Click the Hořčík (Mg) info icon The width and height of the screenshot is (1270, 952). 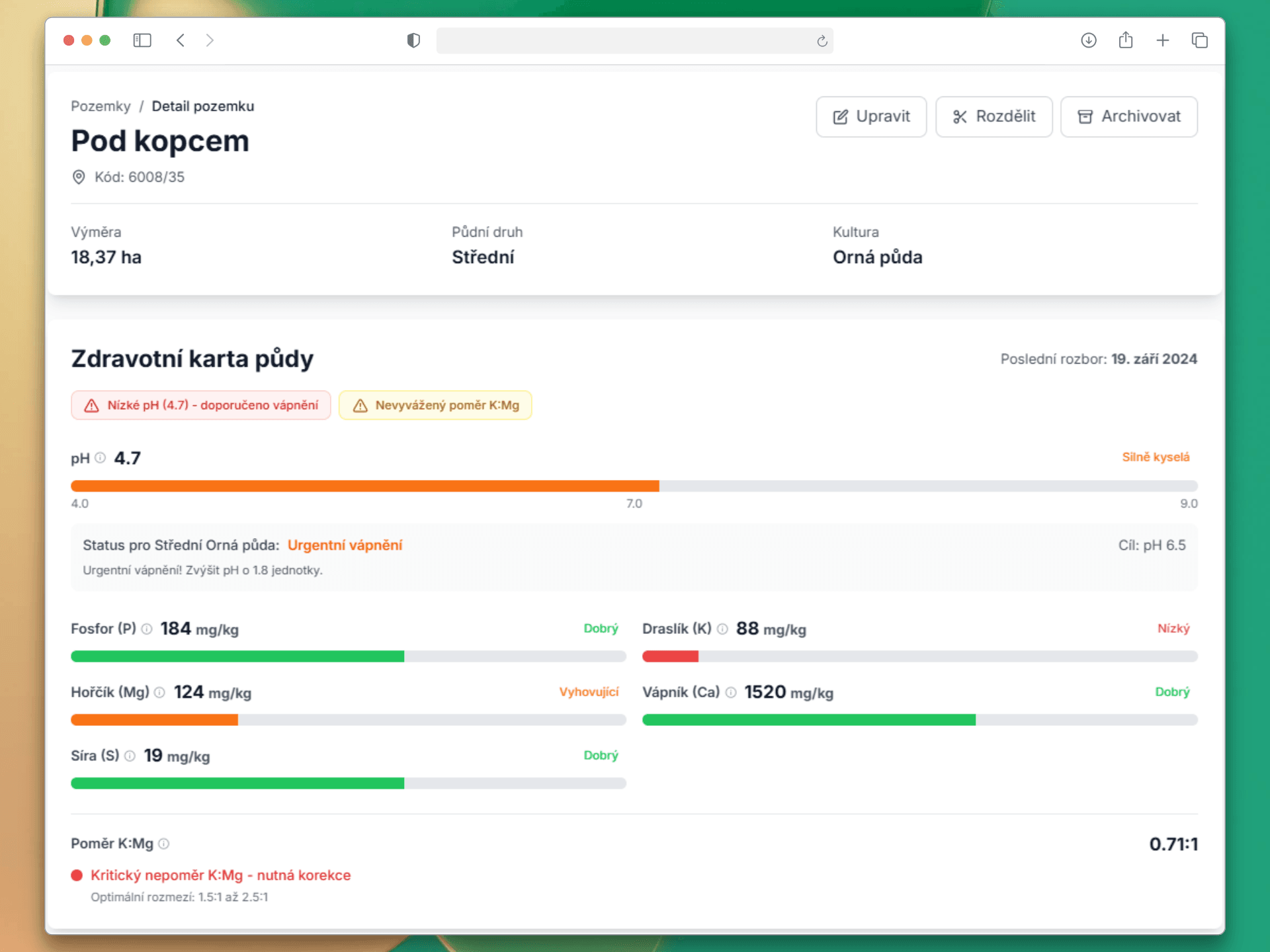159,692
